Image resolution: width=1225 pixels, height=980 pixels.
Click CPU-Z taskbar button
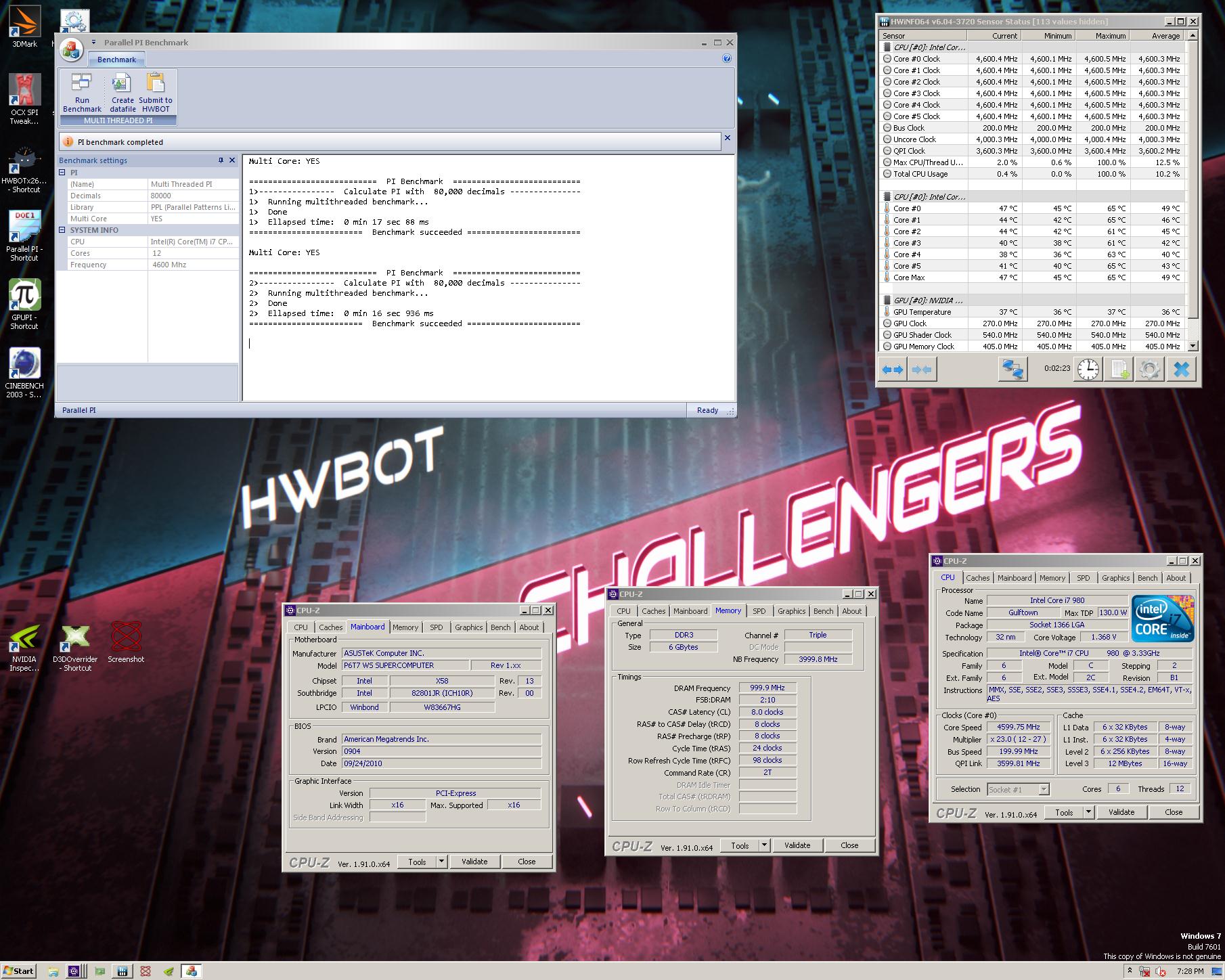click(x=75, y=971)
